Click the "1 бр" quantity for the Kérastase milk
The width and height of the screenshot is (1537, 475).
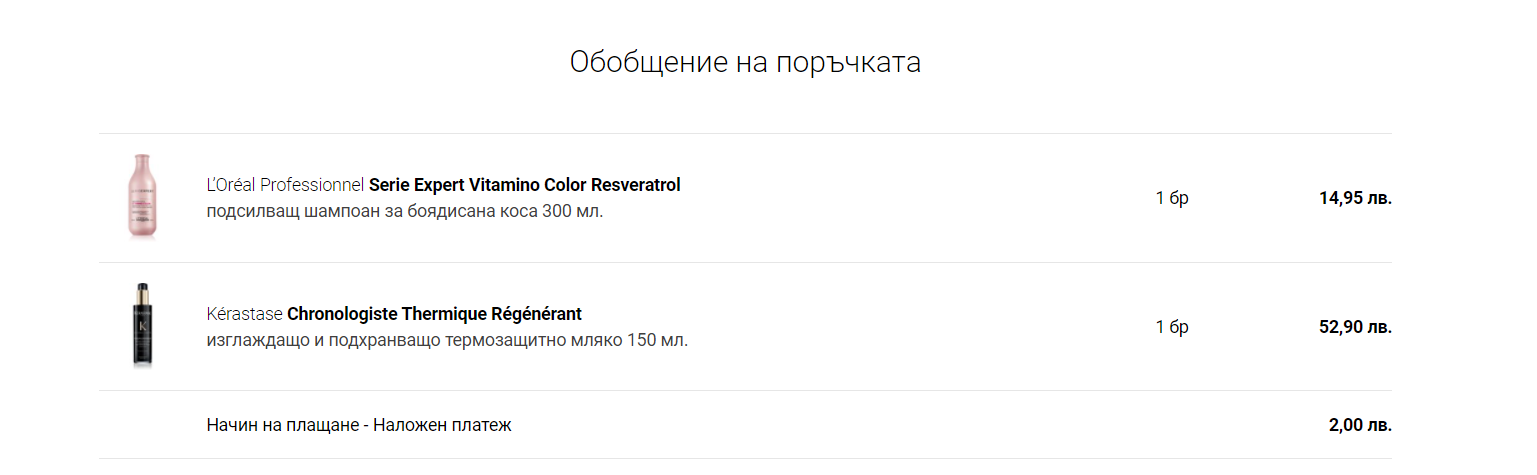coord(1172,327)
